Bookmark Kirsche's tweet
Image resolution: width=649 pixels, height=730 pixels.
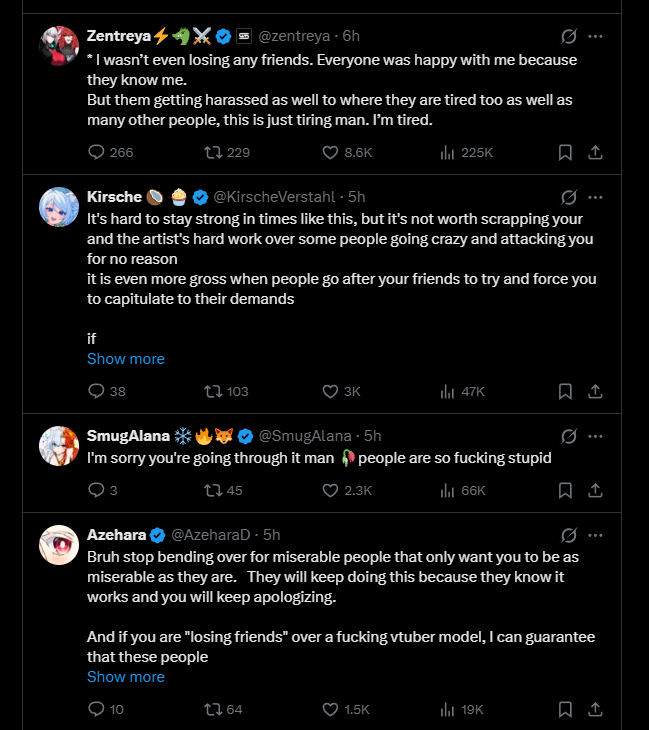(x=565, y=391)
